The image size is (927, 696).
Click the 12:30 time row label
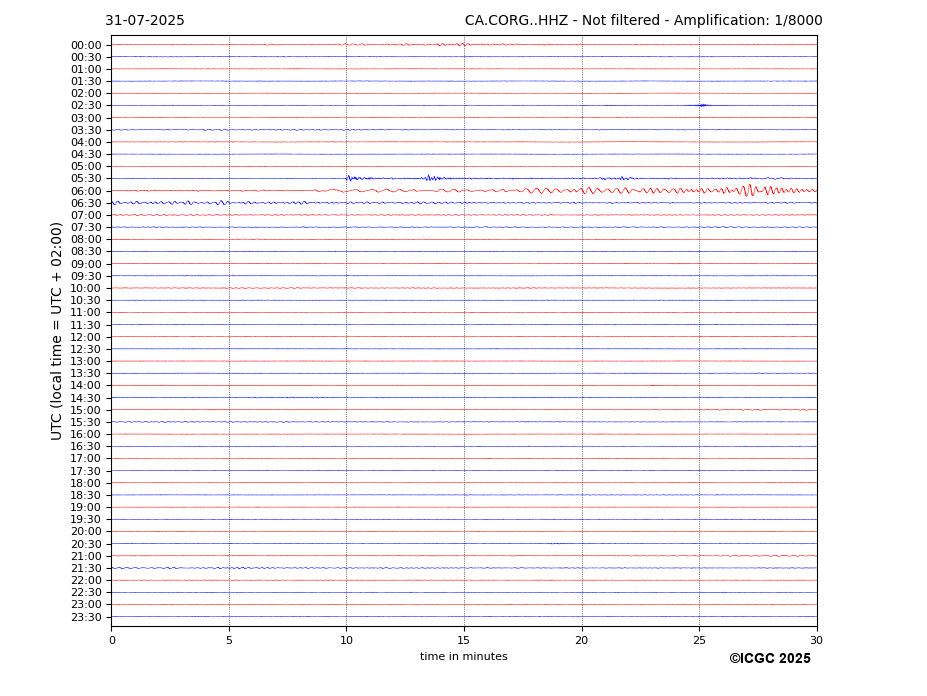pyautogui.click(x=86, y=349)
